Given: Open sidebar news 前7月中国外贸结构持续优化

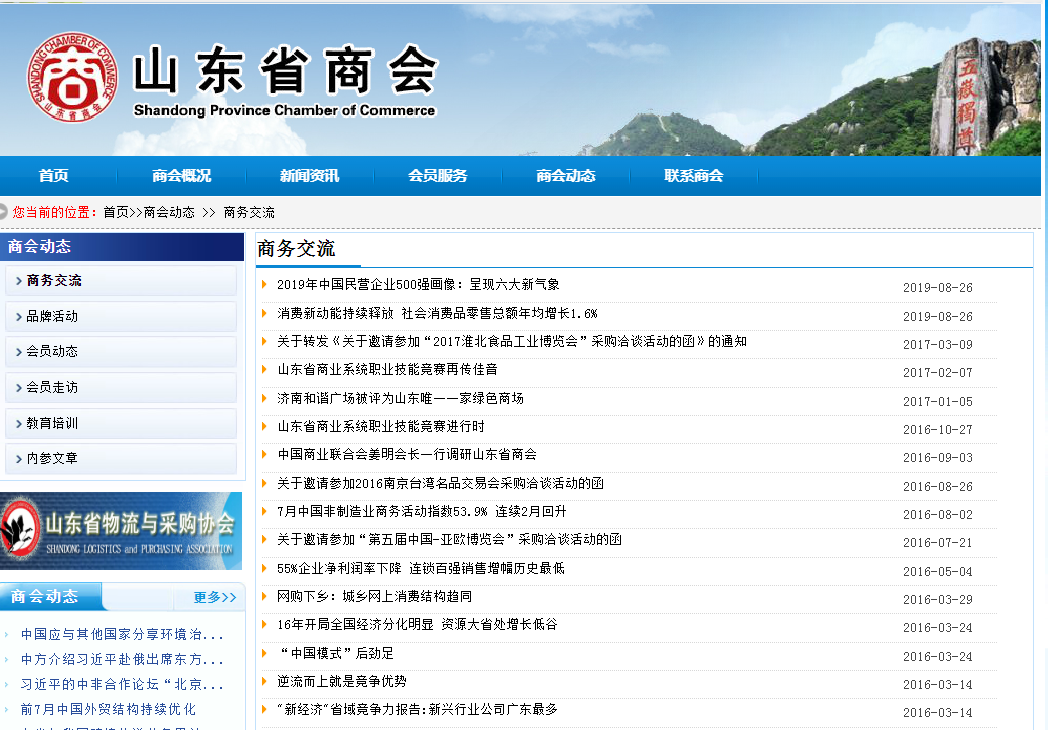Looking at the screenshot, I should (x=108, y=709).
